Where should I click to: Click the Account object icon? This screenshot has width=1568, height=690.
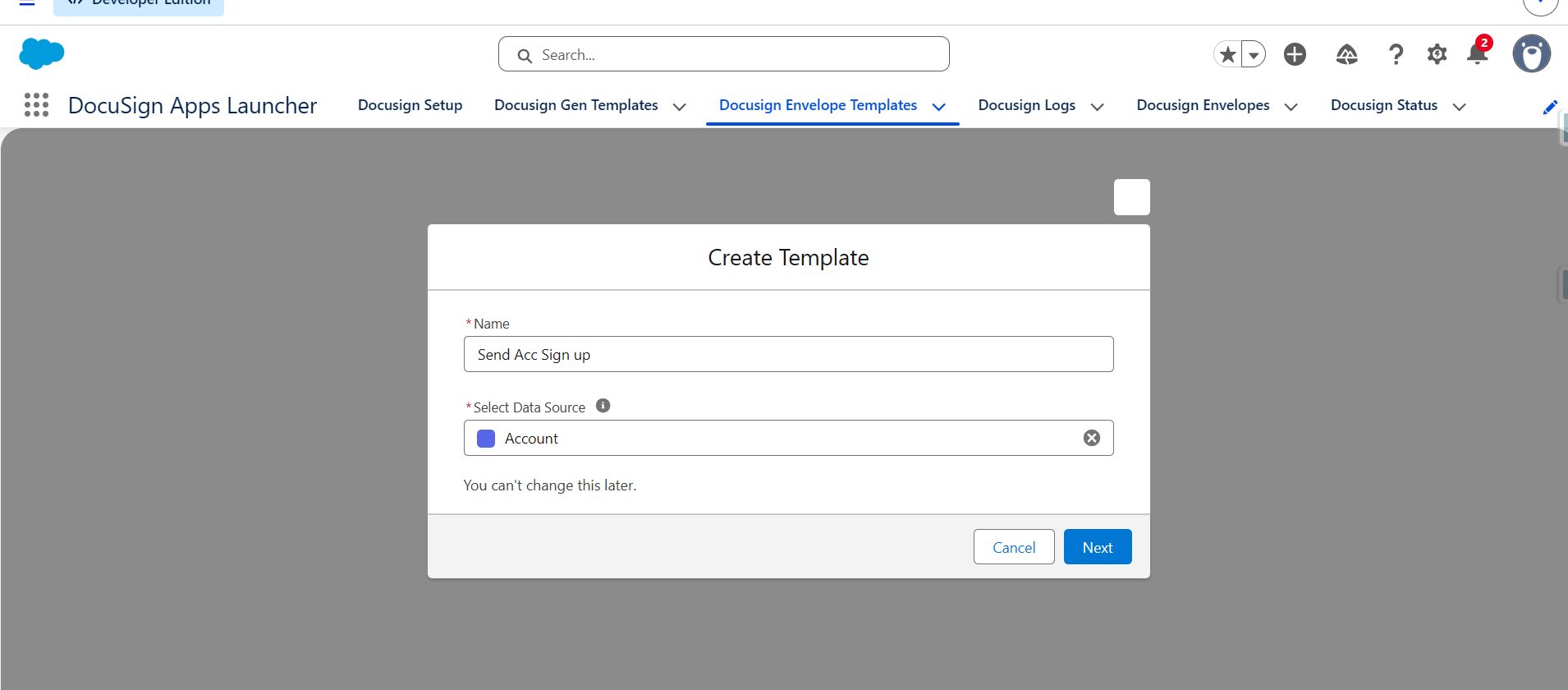tap(486, 439)
